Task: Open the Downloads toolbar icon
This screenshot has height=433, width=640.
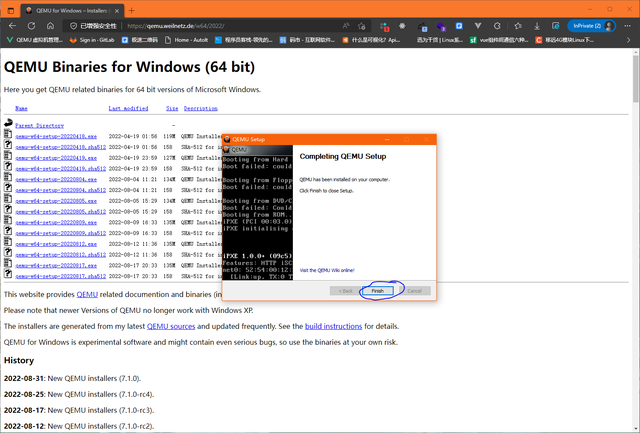Action: pos(537,26)
